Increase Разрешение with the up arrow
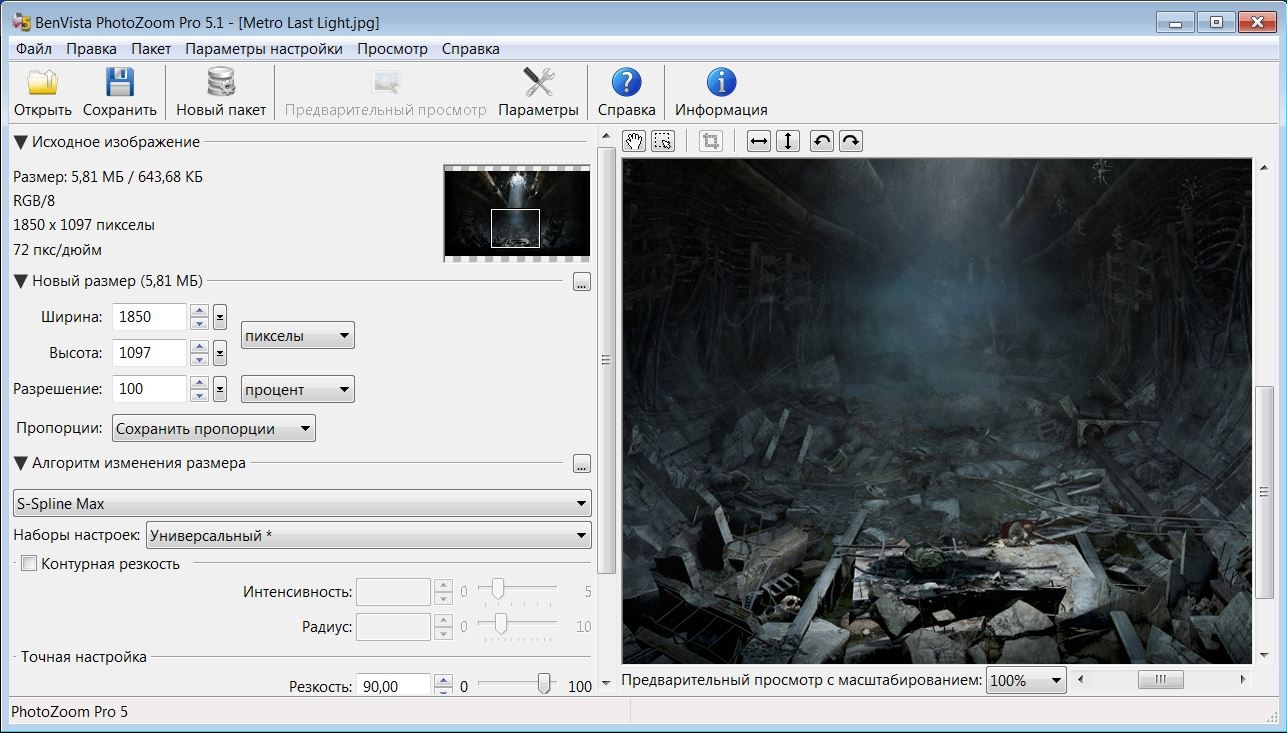Screen dimensions: 1287x733 pos(199,383)
